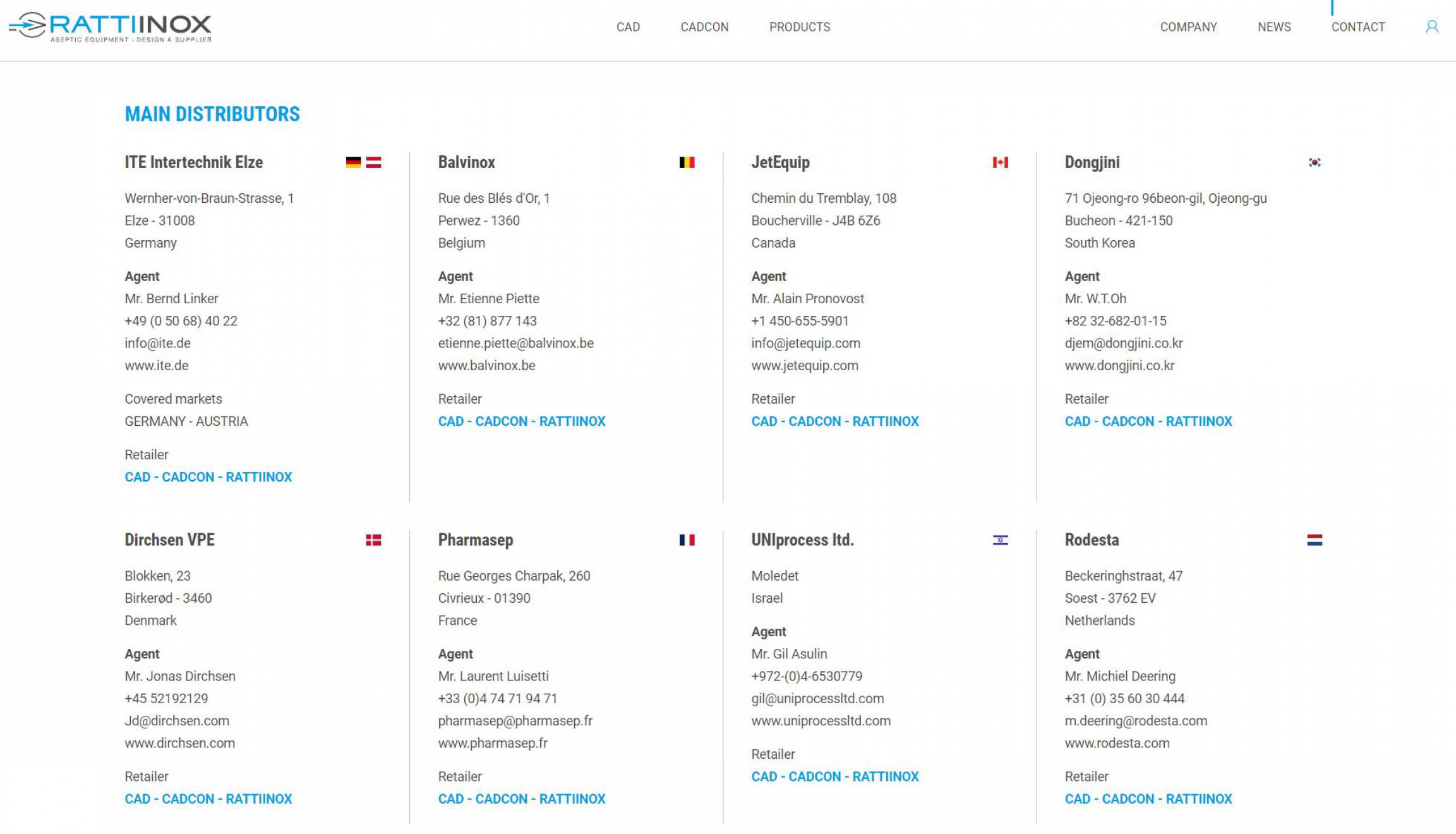Click phone number +1 450-655-5901
This screenshot has width=1456, height=834.
(x=800, y=321)
